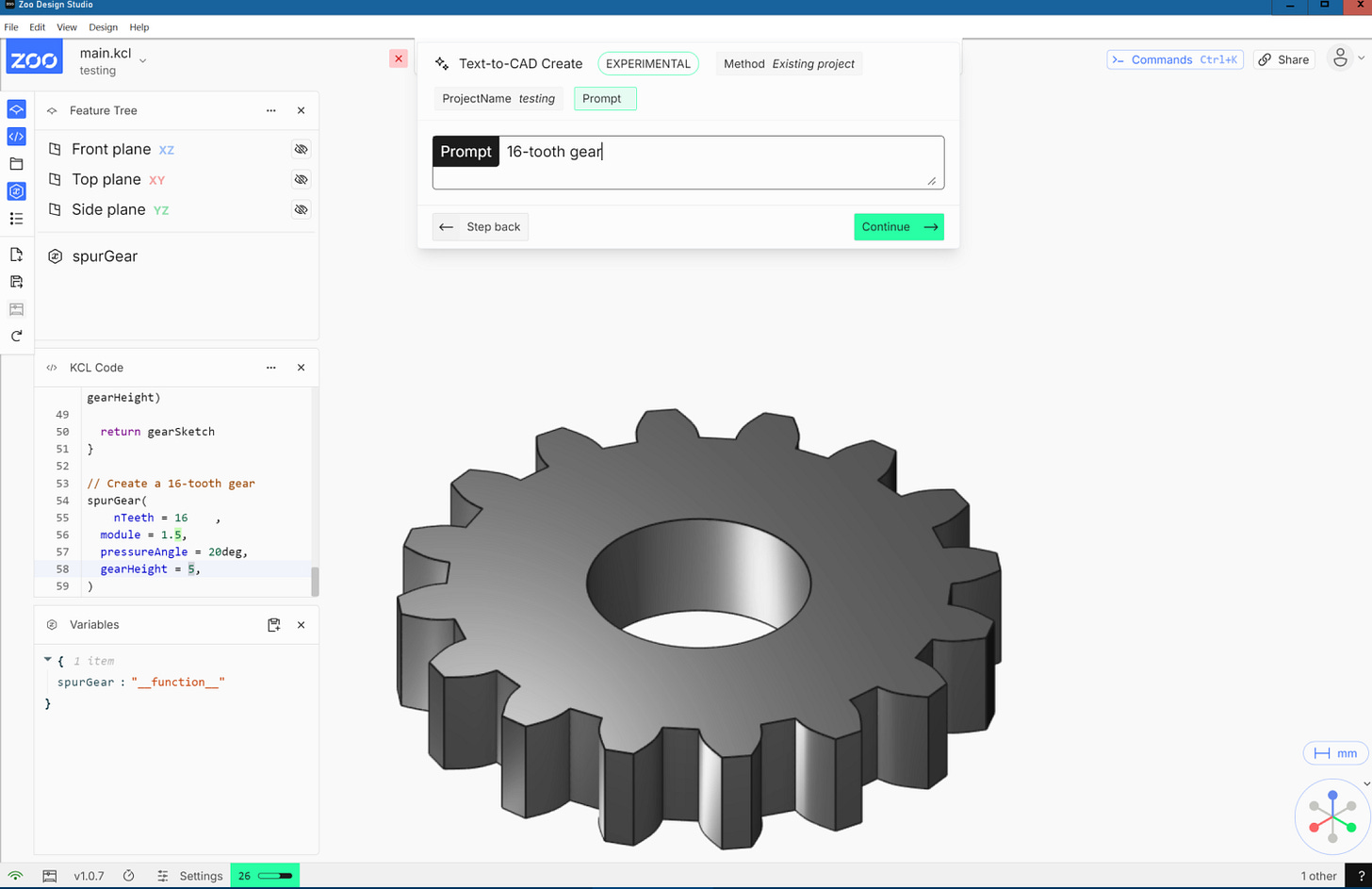Open Settings in the status bar
This screenshot has width=1372, height=889.
(190, 876)
